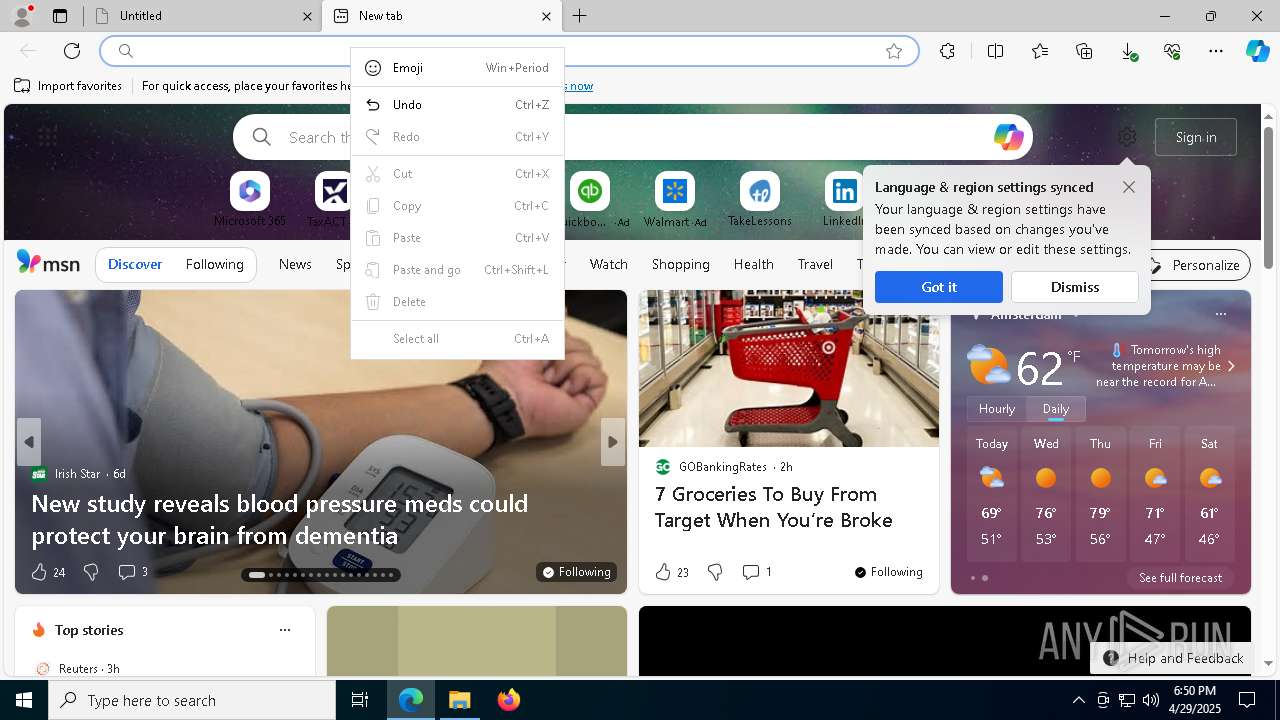Open the TakeLessons shortcut tile

[x=760, y=199]
